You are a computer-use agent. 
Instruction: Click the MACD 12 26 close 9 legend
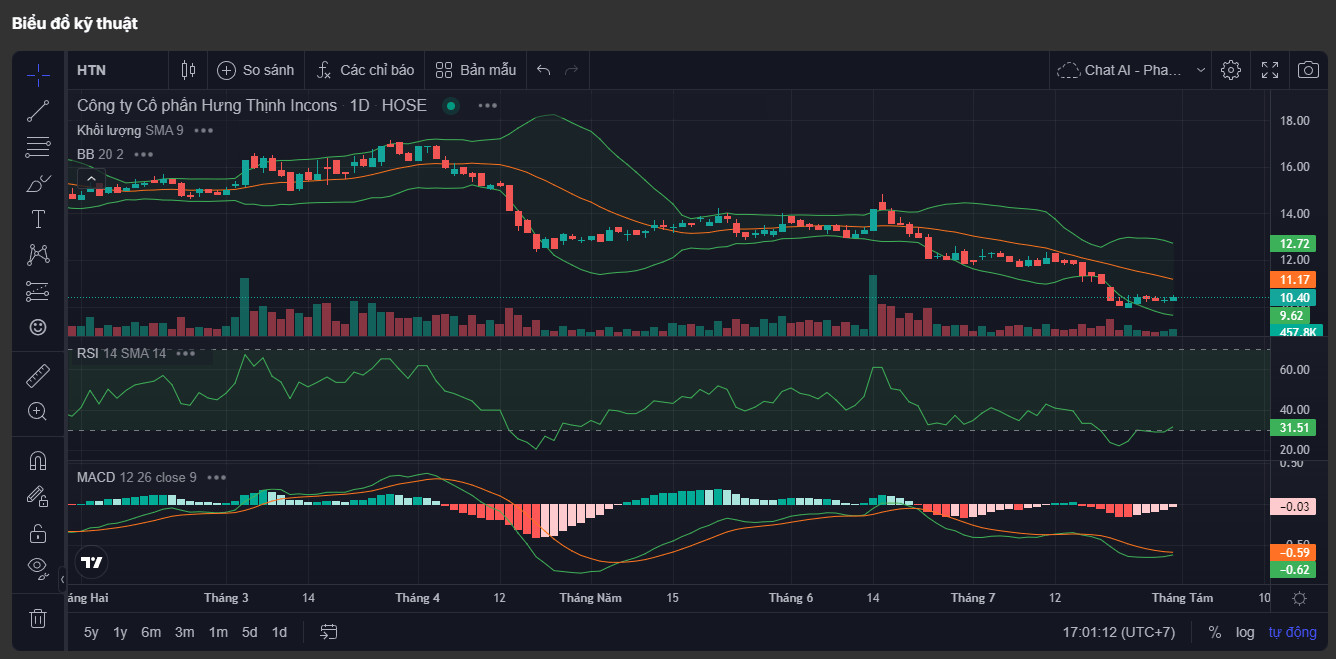[x=137, y=477]
